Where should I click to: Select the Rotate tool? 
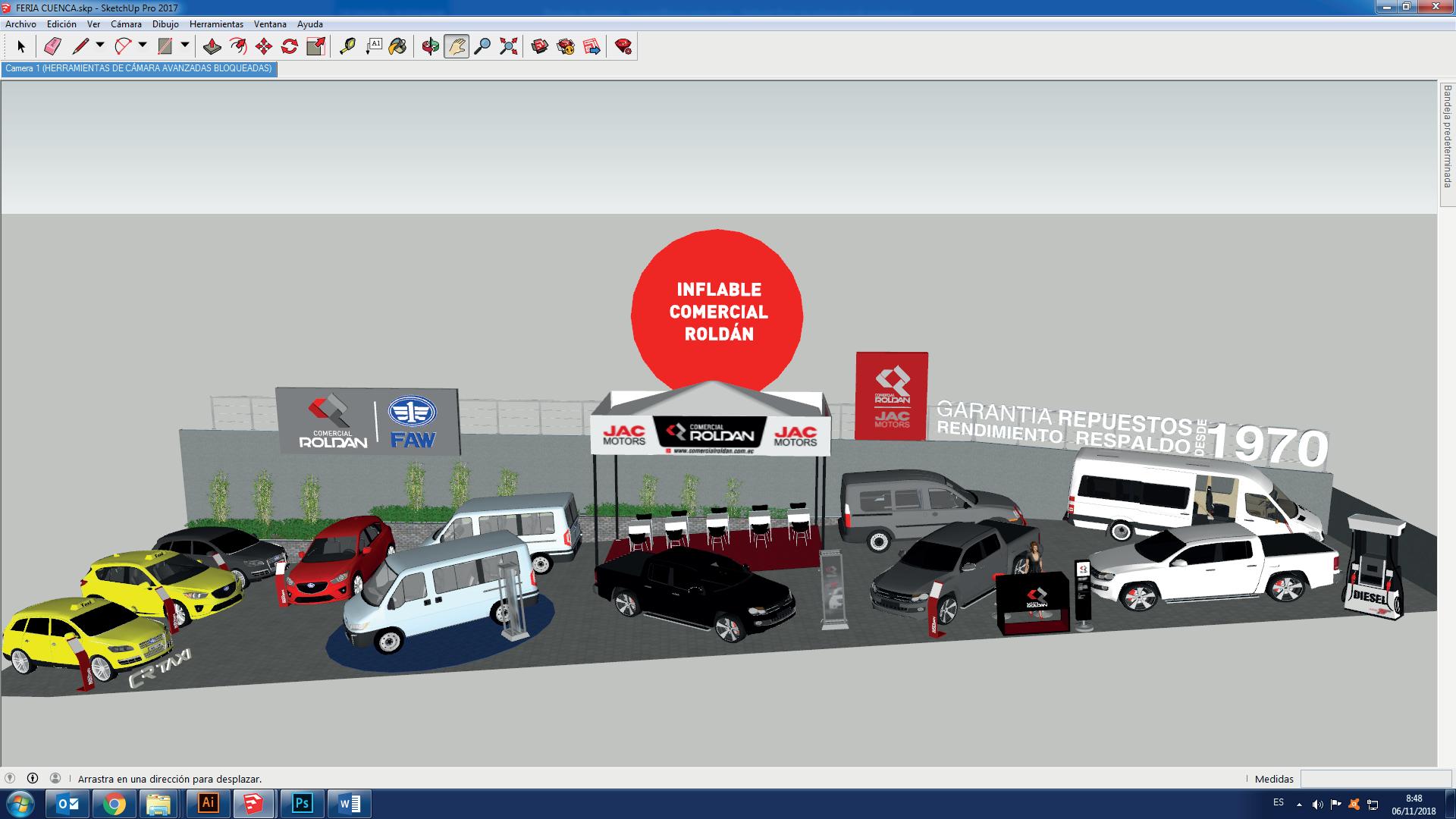(290, 47)
